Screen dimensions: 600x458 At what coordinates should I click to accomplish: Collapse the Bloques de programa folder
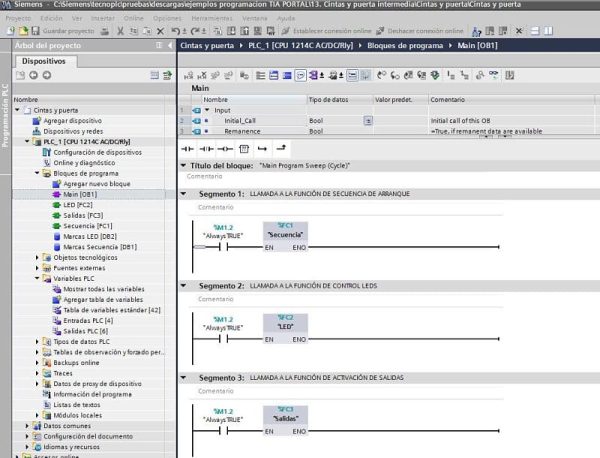(37, 173)
